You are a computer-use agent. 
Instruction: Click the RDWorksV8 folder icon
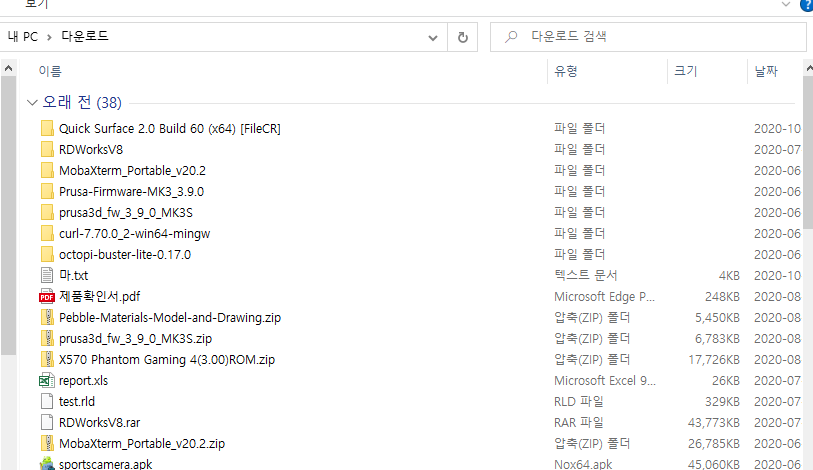[47, 149]
